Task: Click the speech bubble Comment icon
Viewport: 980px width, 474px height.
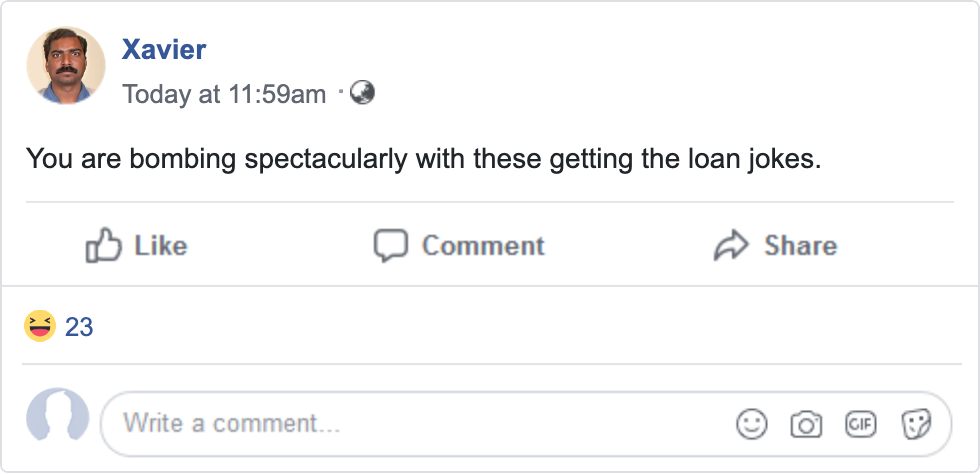Action: click(391, 245)
